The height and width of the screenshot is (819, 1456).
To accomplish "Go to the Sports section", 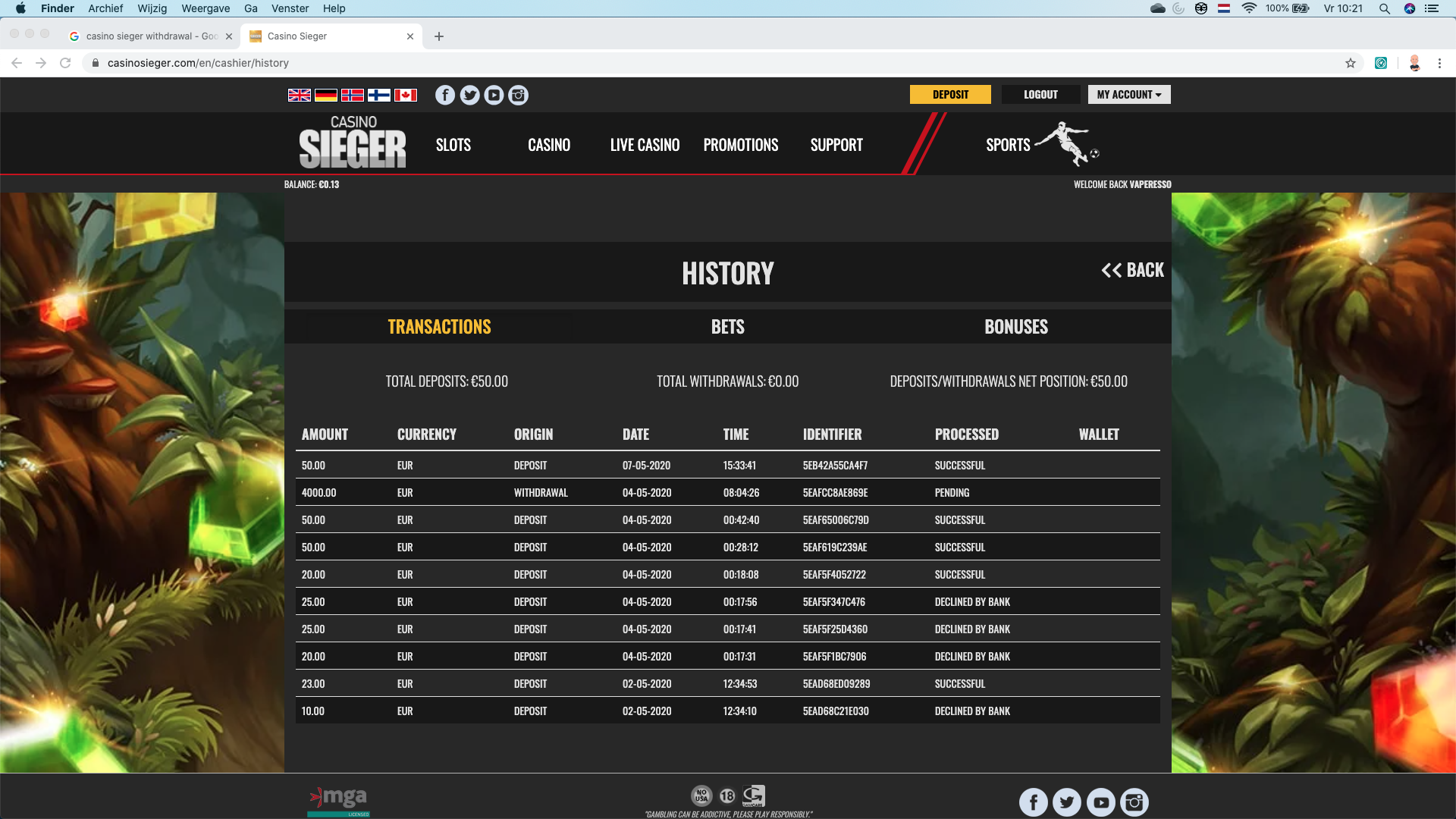I will (1009, 145).
